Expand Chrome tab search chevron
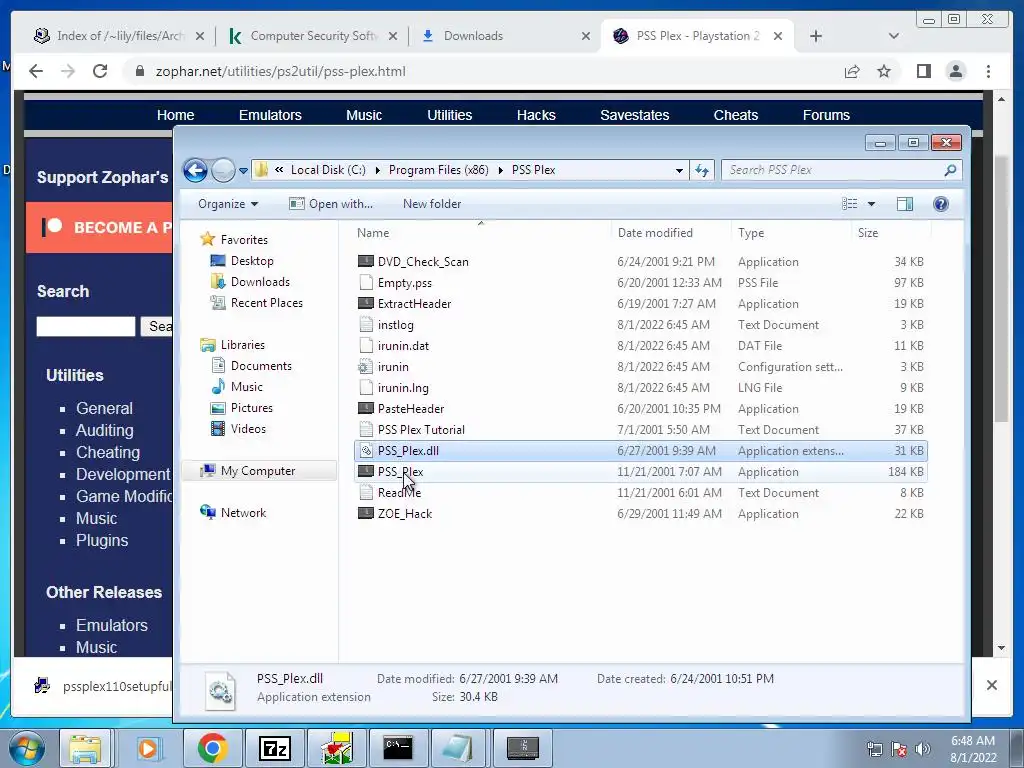The width and height of the screenshot is (1024, 768). click(x=893, y=36)
